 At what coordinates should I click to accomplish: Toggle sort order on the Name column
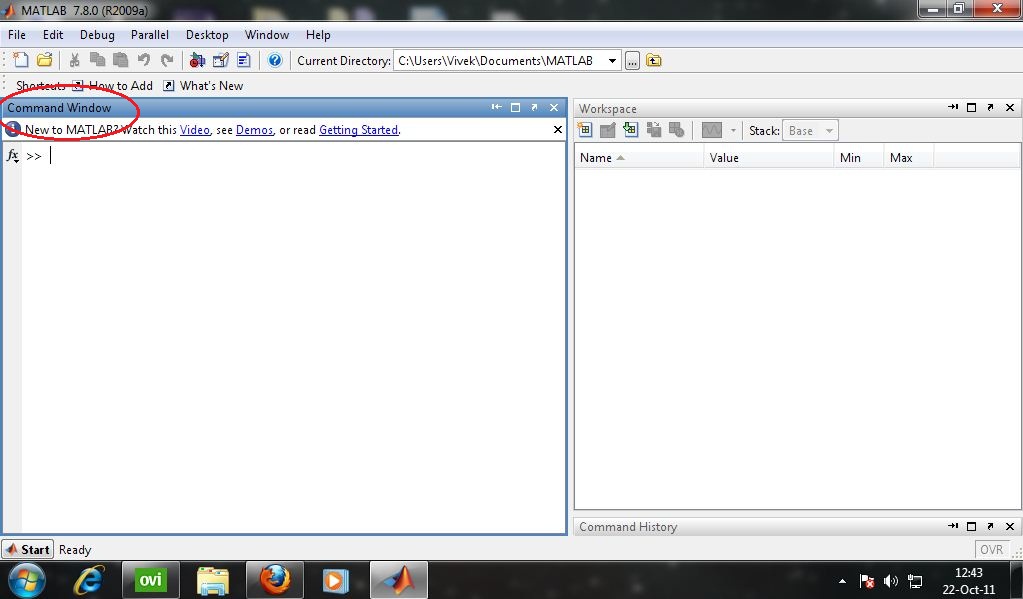(596, 157)
